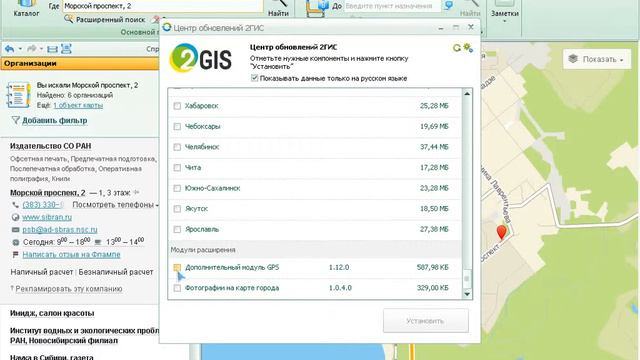Click the GPS module version 1.12.0

(x=339, y=267)
